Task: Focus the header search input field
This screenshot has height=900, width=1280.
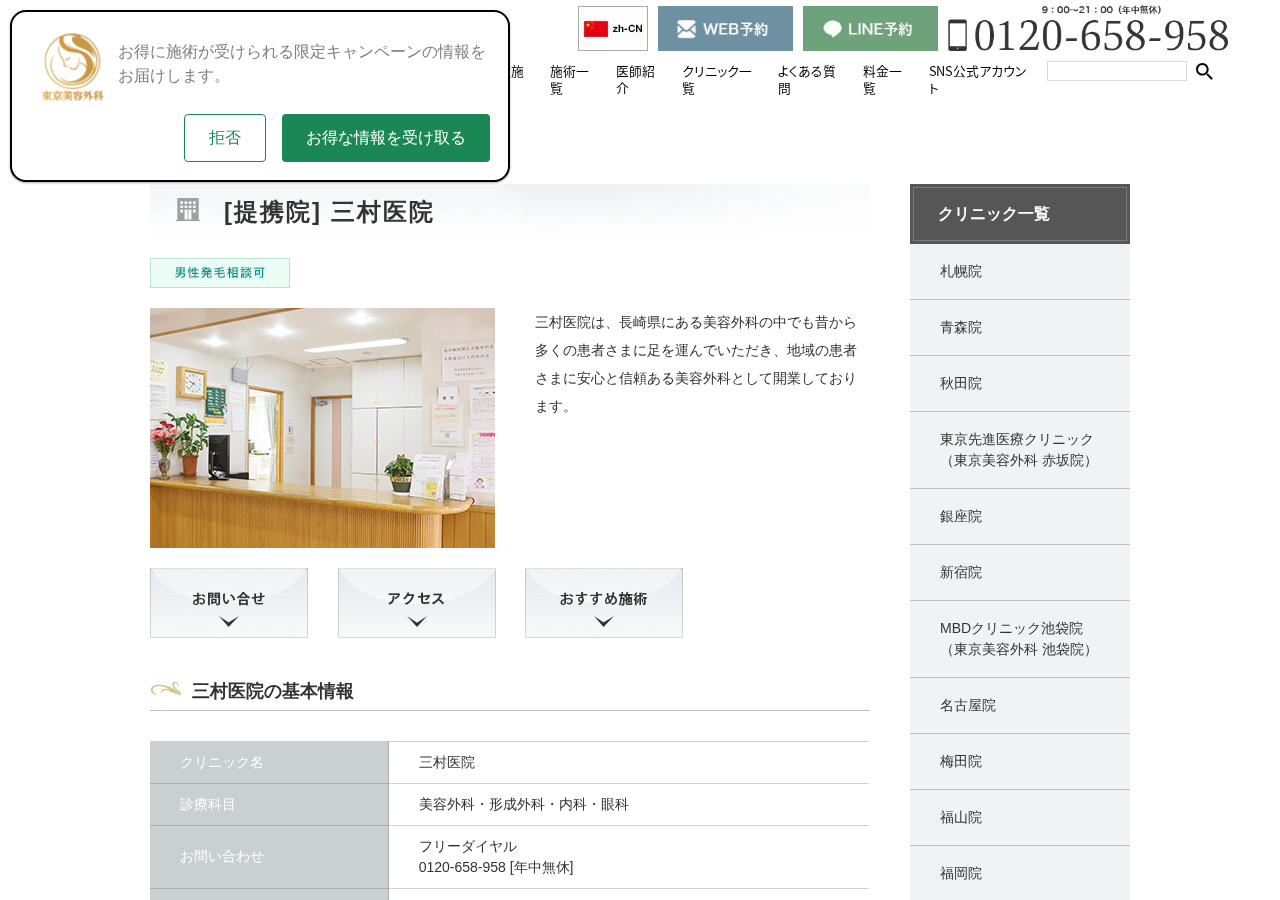Action: click(x=1117, y=71)
